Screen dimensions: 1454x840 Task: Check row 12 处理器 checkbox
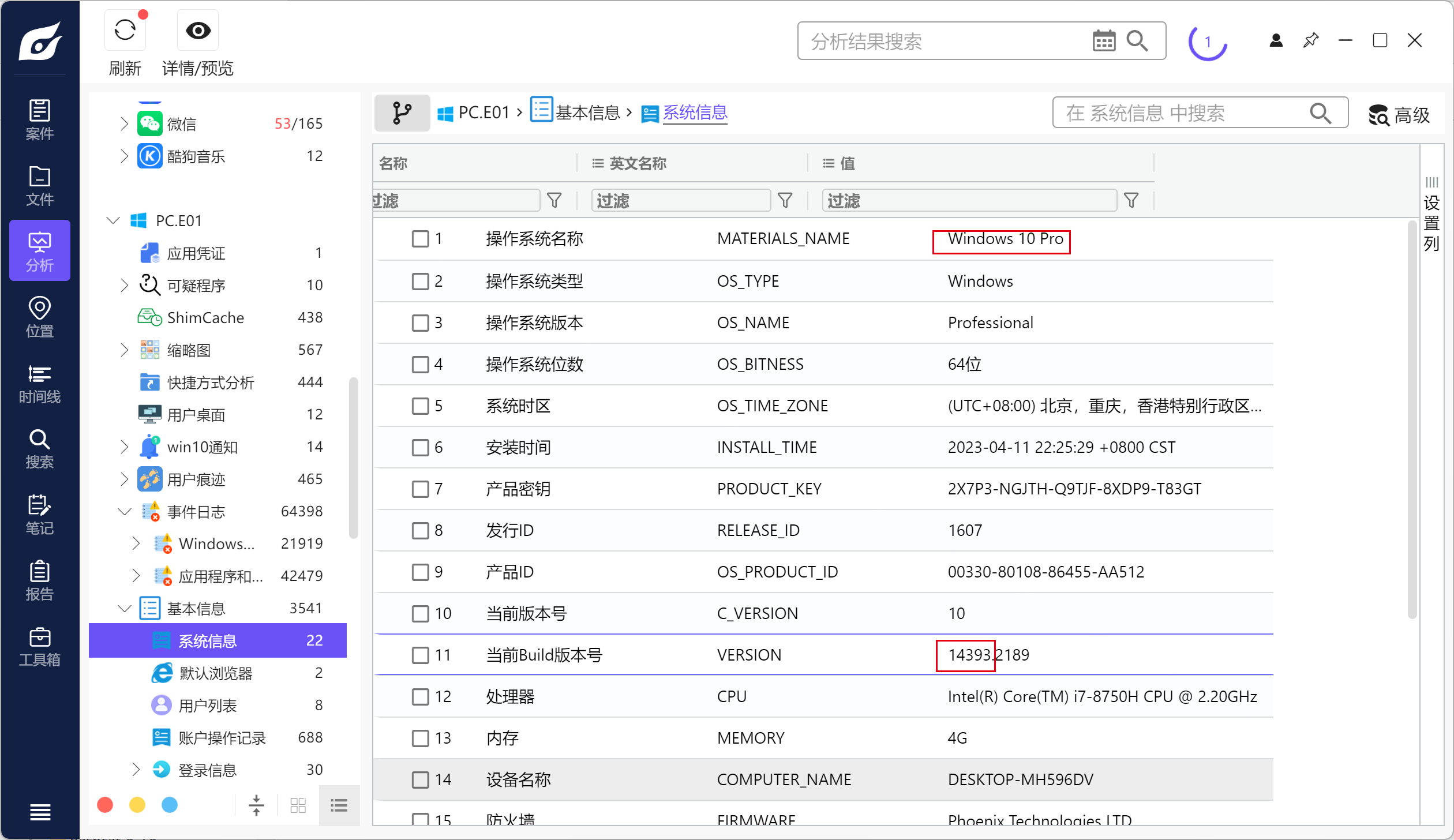[x=421, y=696]
